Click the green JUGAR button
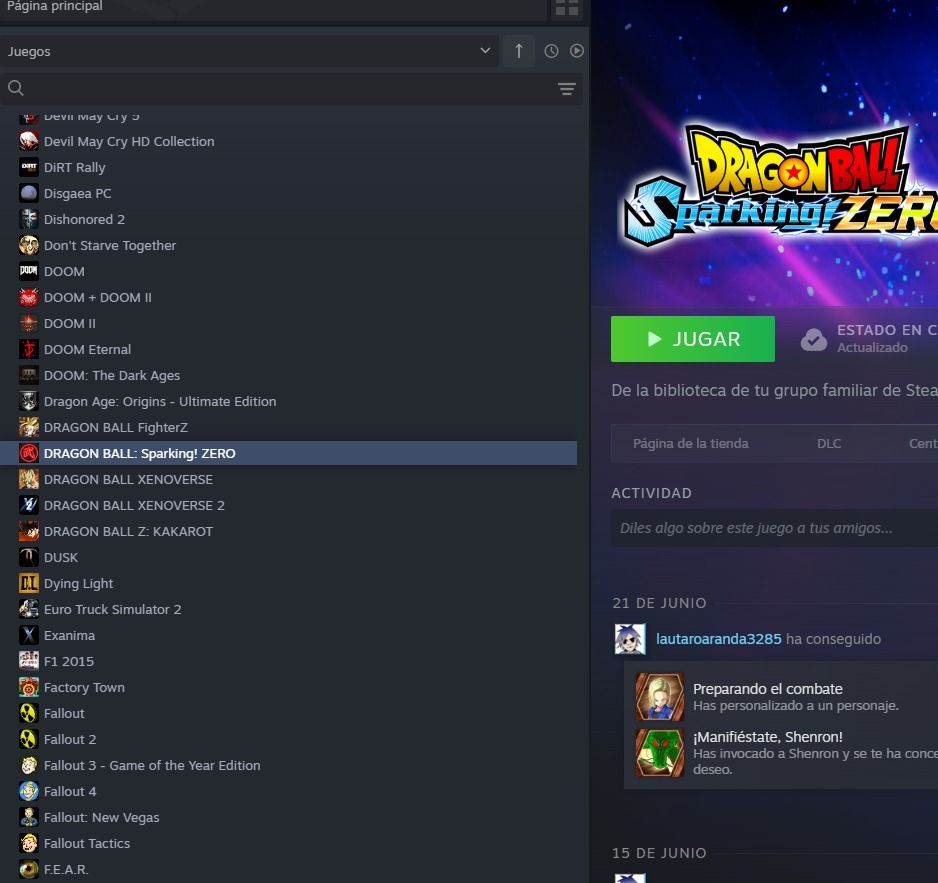Image resolution: width=938 pixels, height=883 pixels. tap(693, 339)
